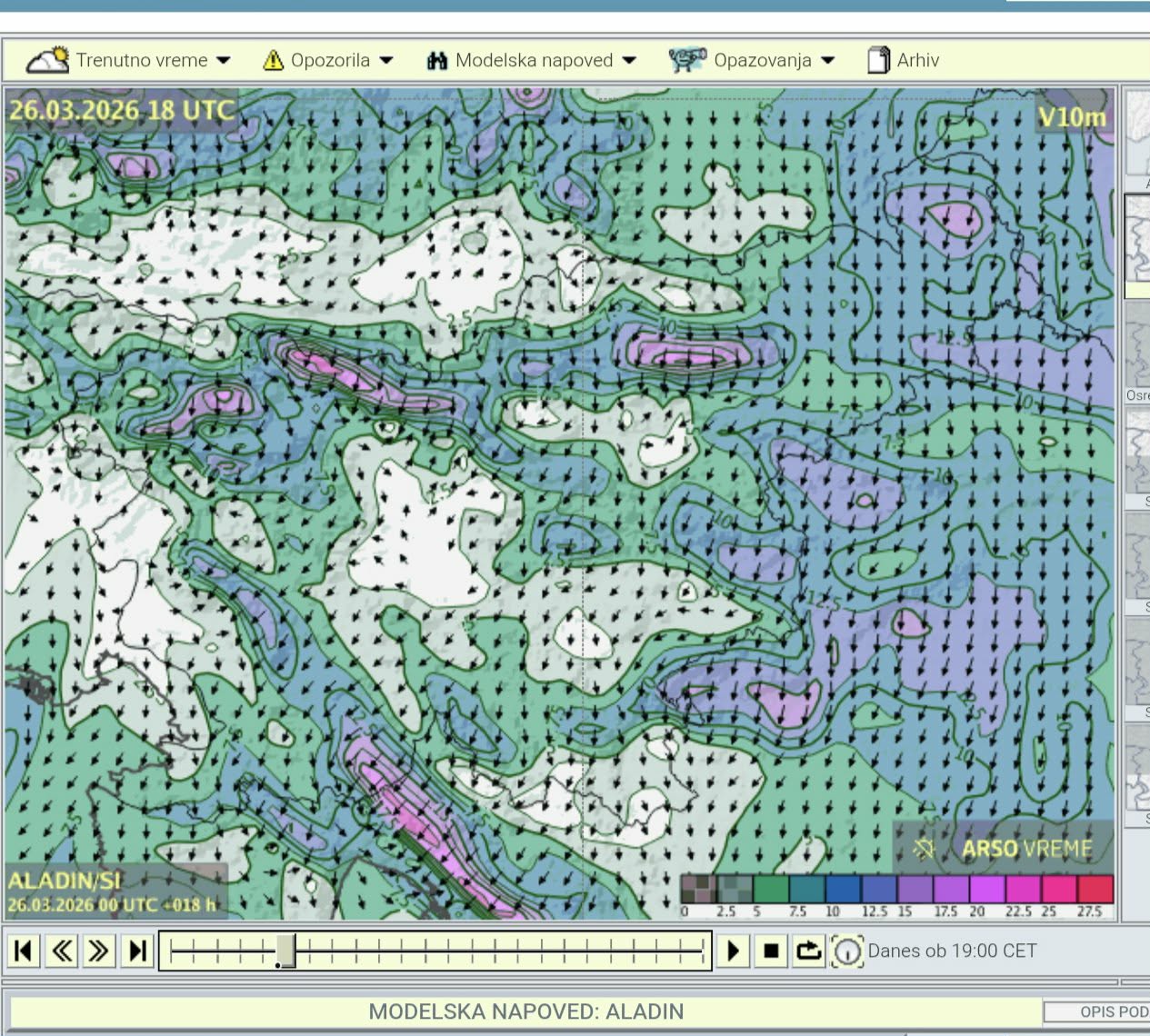Click the warning triangle Opozorila icon
The height and width of the screenshot is (1036, 1150).
click(273, 60)
